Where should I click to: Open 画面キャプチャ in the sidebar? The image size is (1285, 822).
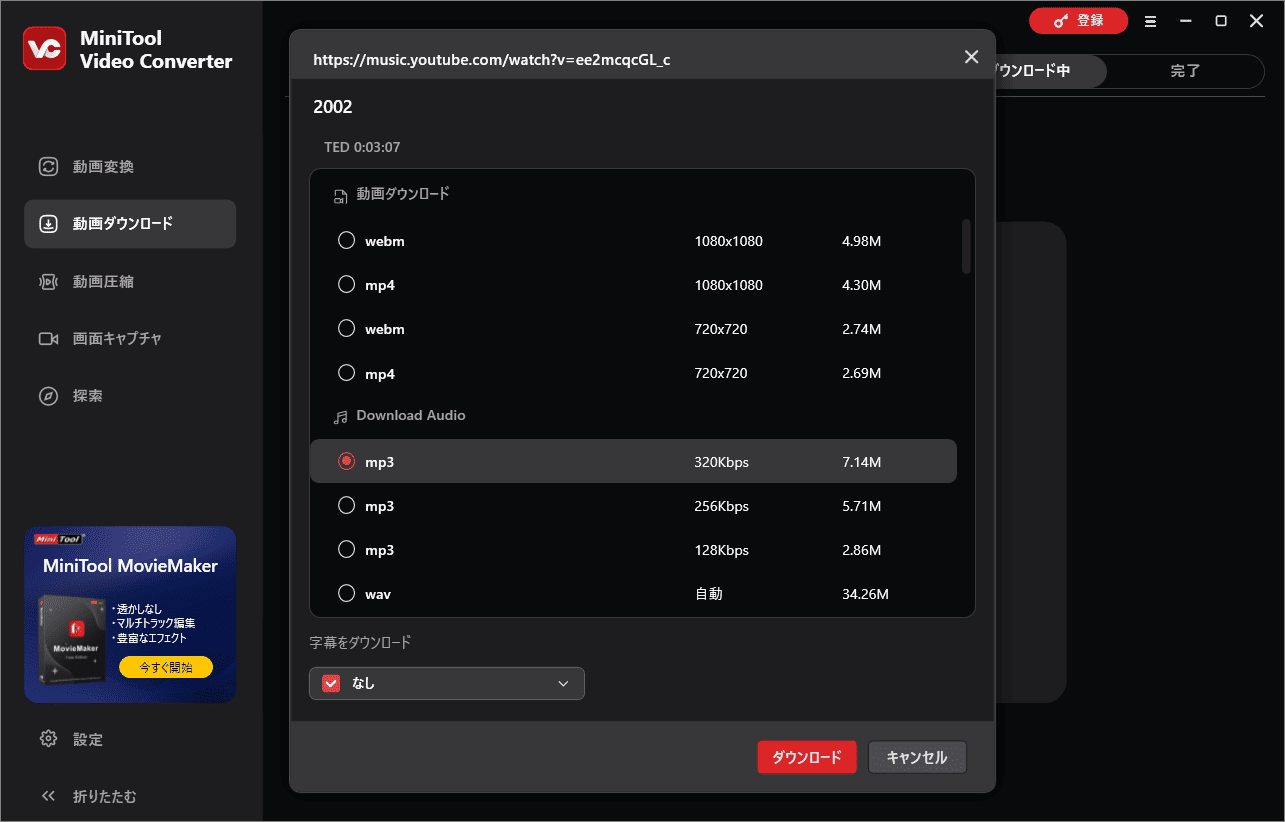(x=130, y=339)
